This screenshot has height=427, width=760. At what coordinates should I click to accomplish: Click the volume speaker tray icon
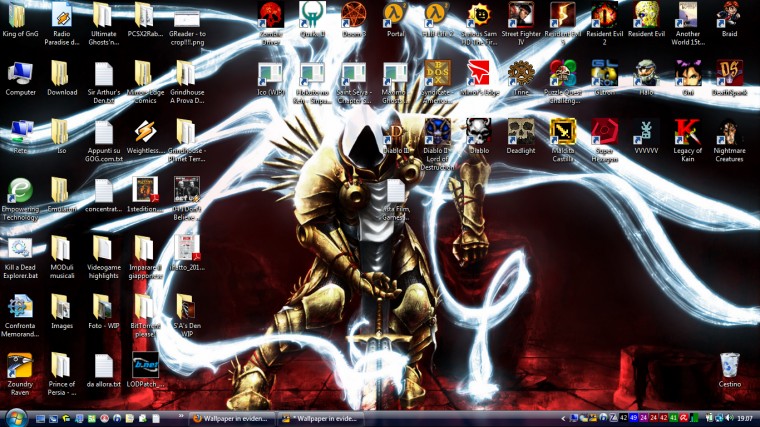click(730, 418)
